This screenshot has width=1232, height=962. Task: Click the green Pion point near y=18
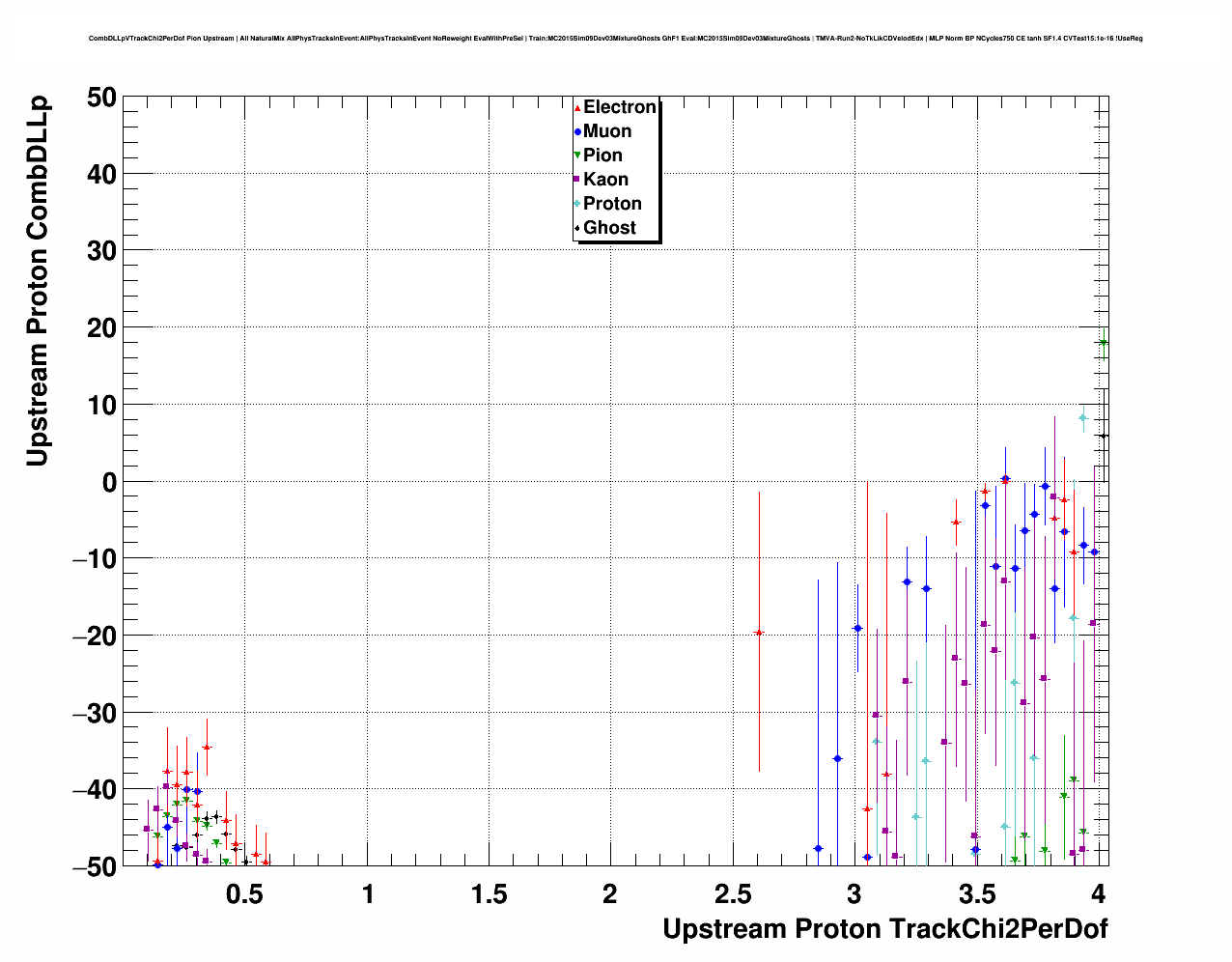pos(1103,343)
